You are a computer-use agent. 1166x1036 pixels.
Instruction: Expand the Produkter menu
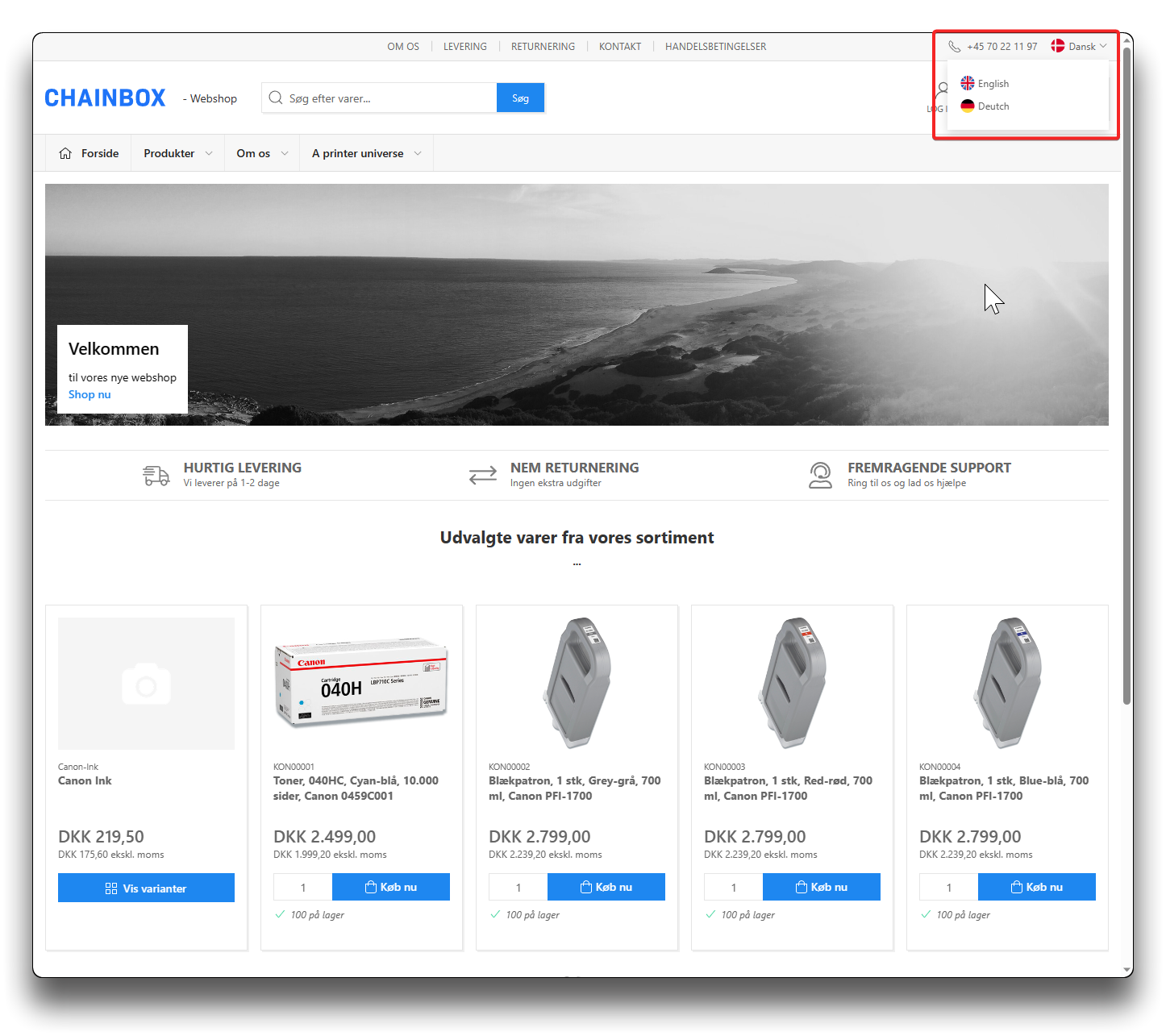click(x=177, y=153)
